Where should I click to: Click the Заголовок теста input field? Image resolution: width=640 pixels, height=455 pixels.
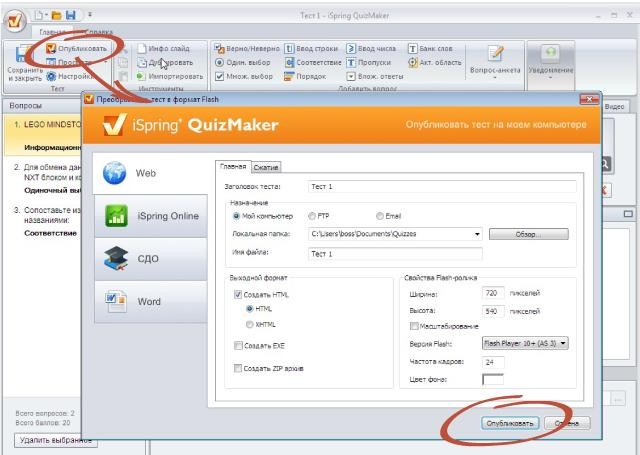tap(442, 186)
